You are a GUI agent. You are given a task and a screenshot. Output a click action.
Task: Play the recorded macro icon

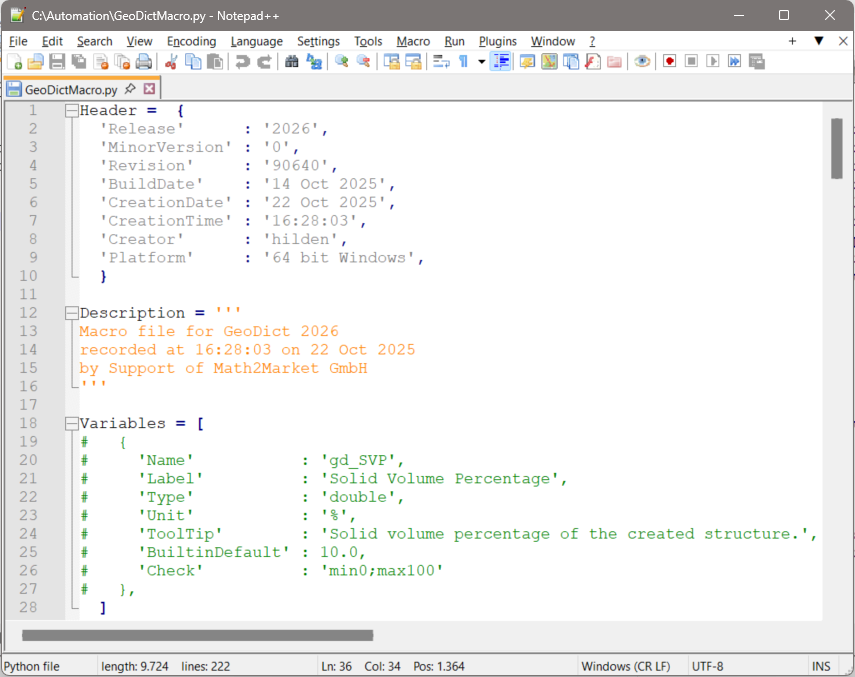(711, 61)
